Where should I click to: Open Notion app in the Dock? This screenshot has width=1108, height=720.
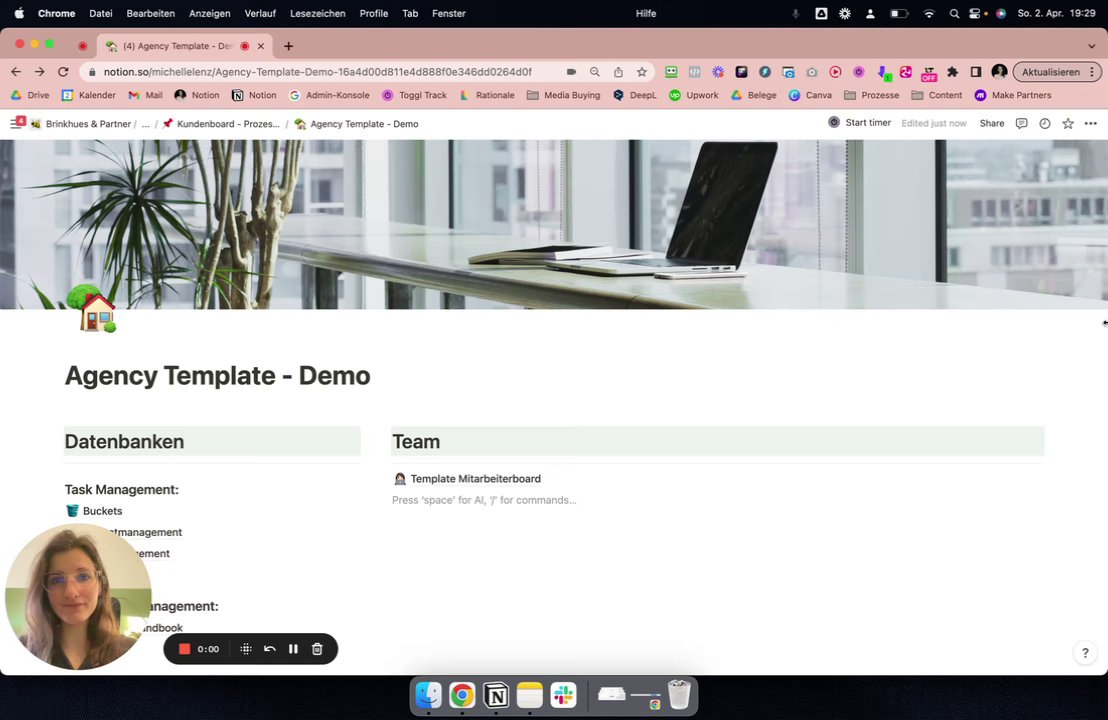[x=496, y=695]
